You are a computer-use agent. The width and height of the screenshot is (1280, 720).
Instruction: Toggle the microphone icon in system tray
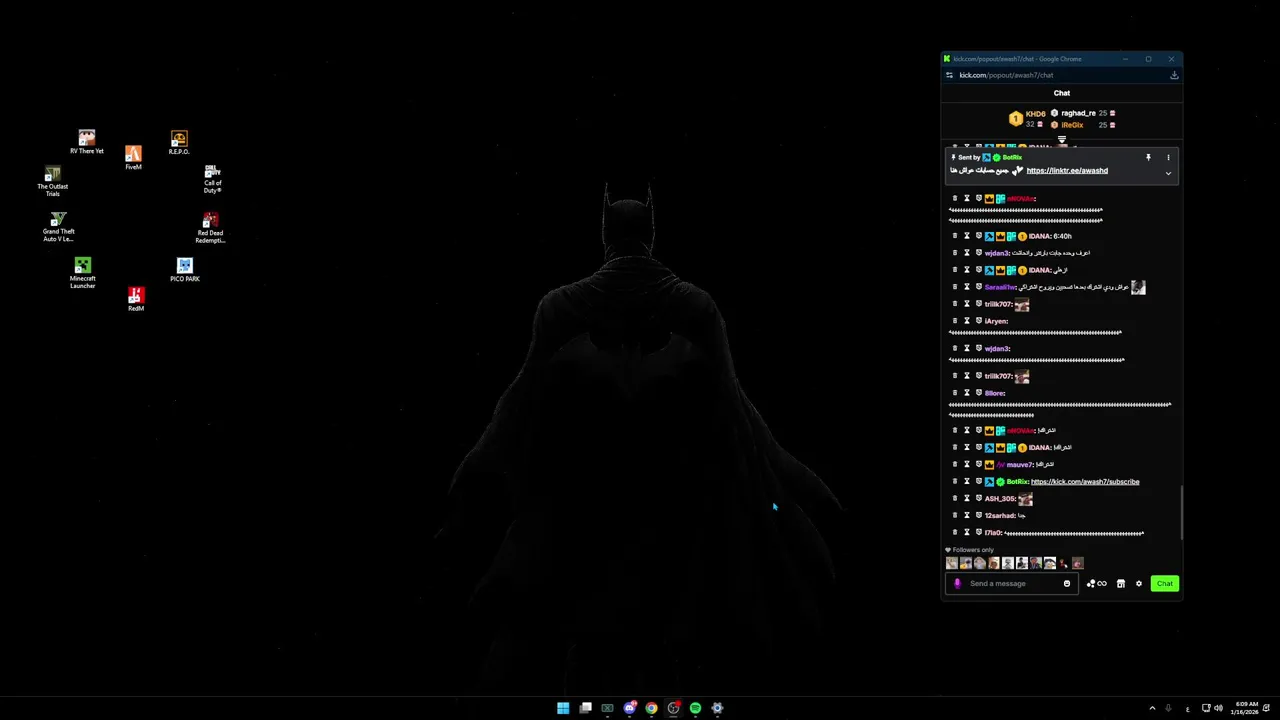[x=1168, y=708]
